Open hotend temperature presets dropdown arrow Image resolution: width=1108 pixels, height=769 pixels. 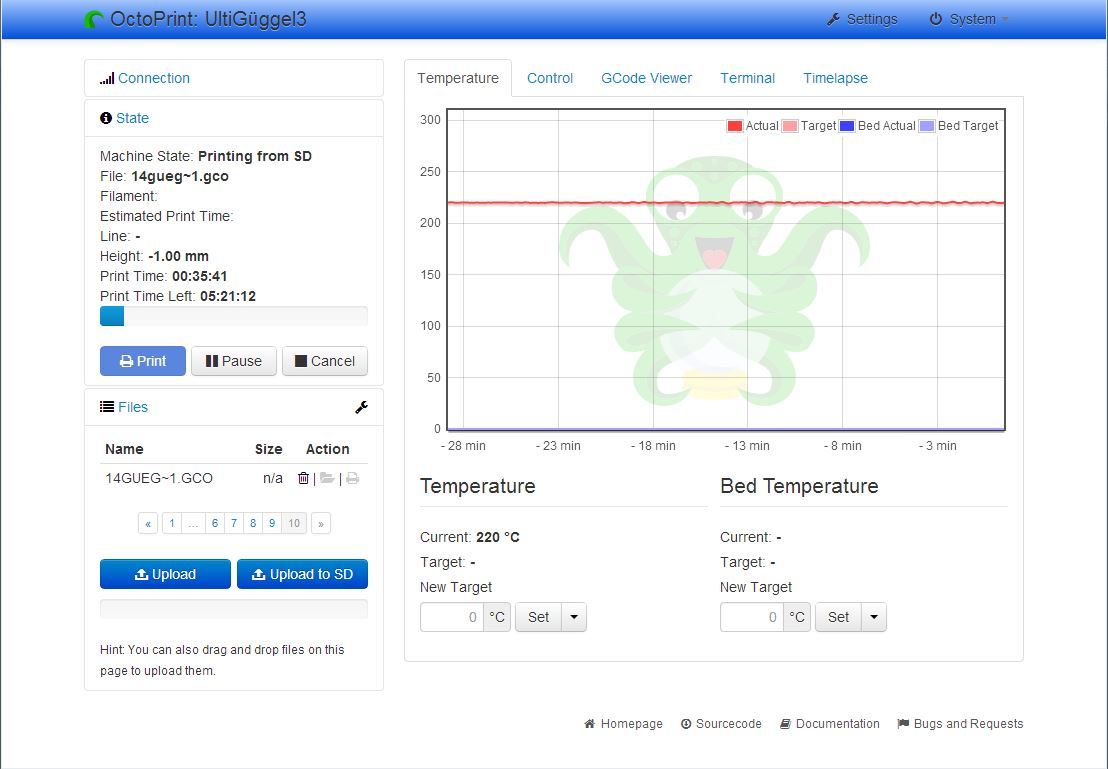coord(574,617)
